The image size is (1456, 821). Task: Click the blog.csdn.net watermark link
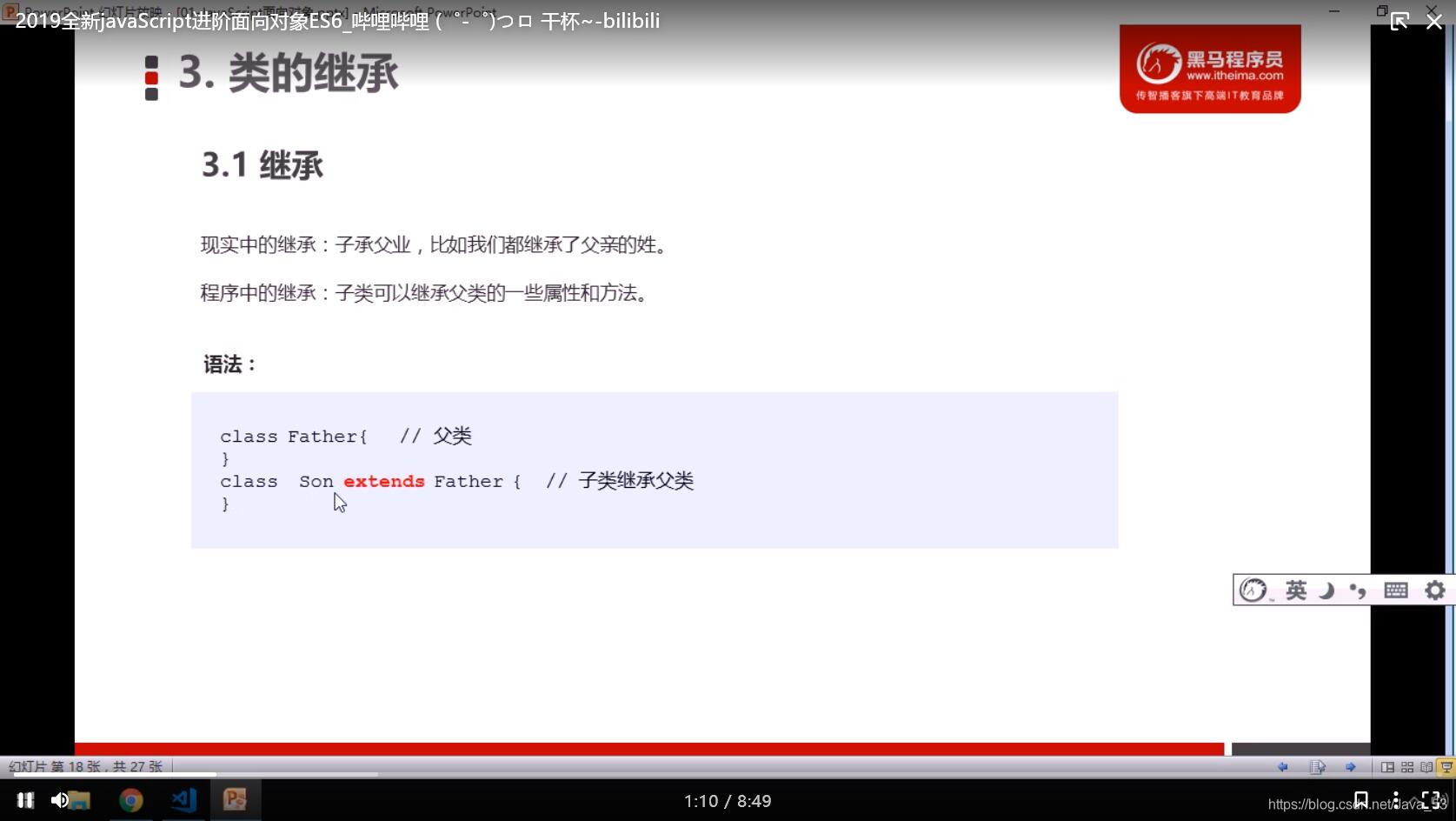tap(1356, 804)
